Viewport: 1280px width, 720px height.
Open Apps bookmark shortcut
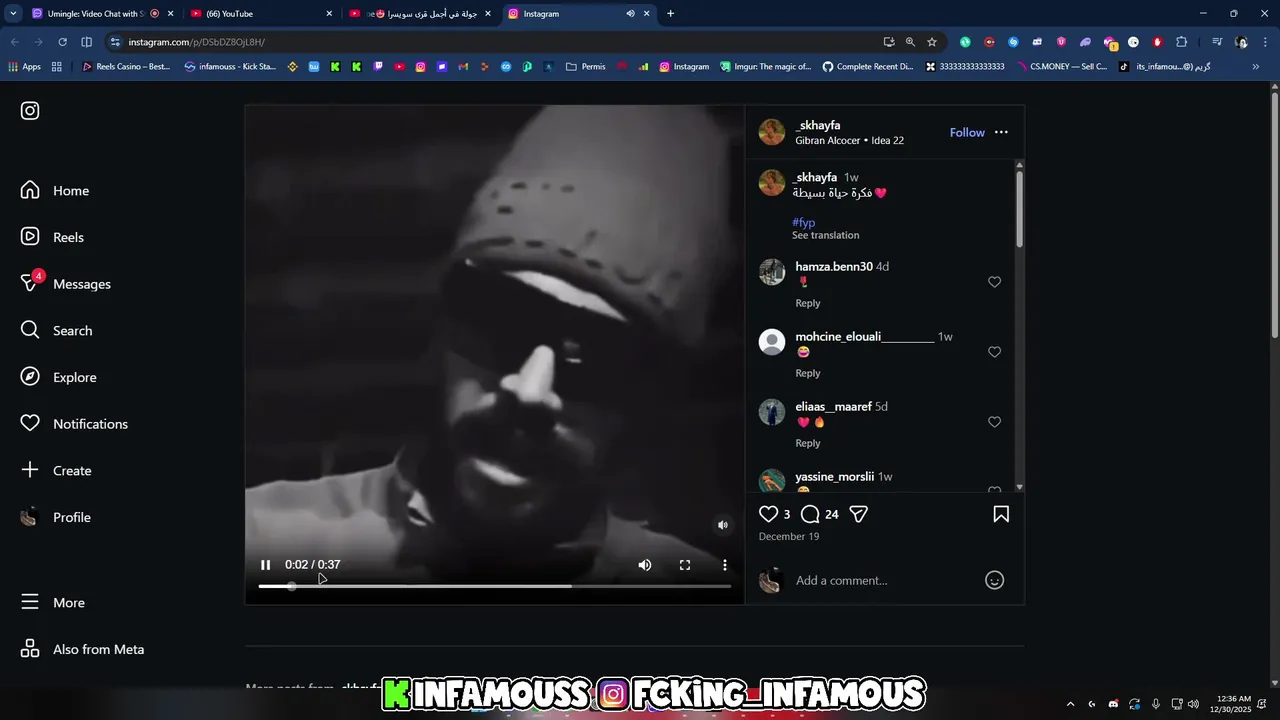pyautogui.click(x=24, y=67)
